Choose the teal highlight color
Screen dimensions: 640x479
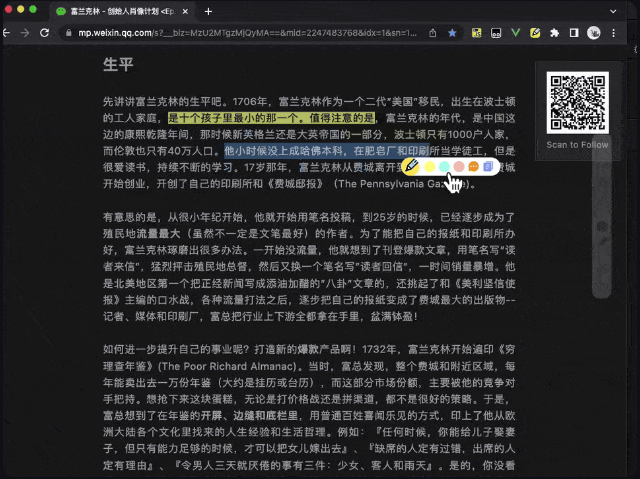[443, 166]
